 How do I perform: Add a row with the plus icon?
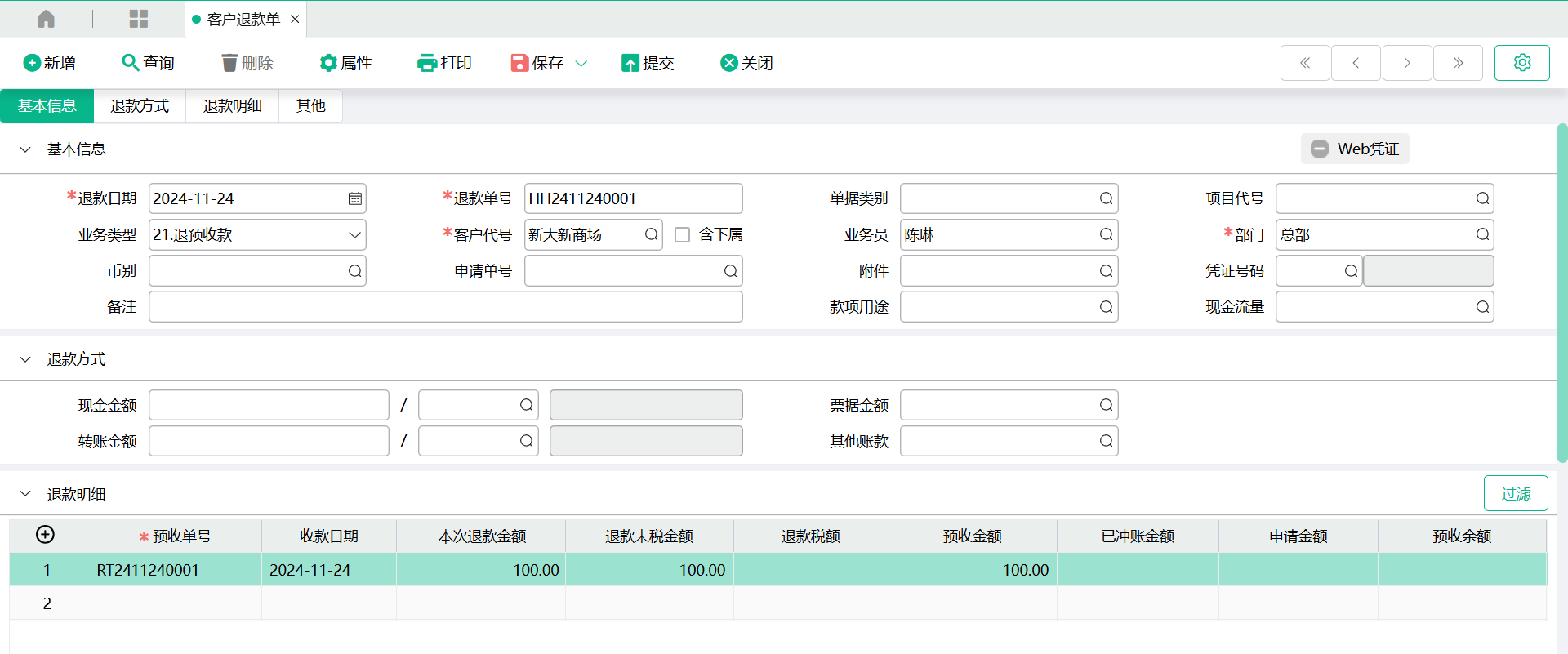pos(46,534)
